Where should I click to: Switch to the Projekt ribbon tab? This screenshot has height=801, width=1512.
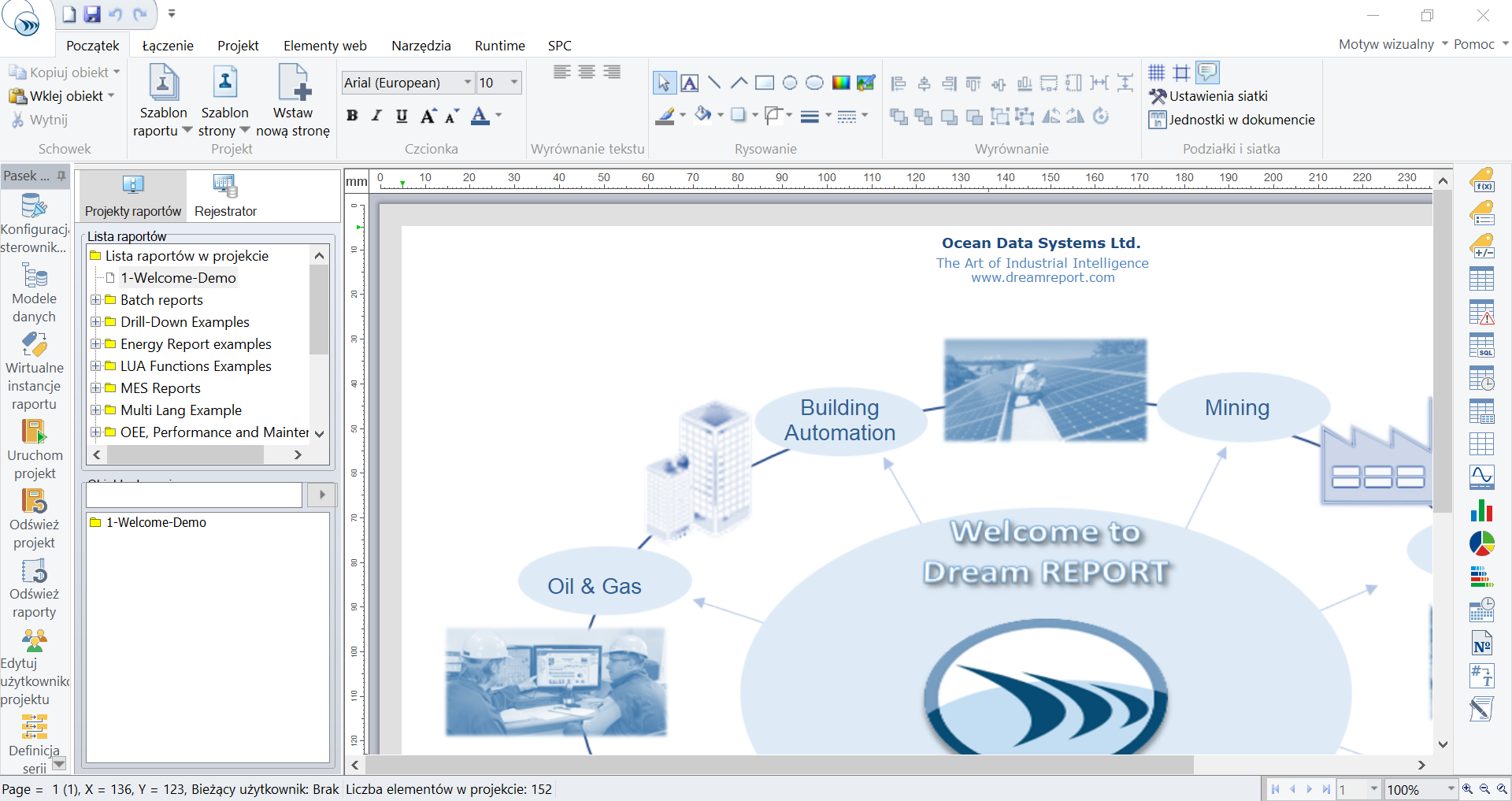click(238, 46)
